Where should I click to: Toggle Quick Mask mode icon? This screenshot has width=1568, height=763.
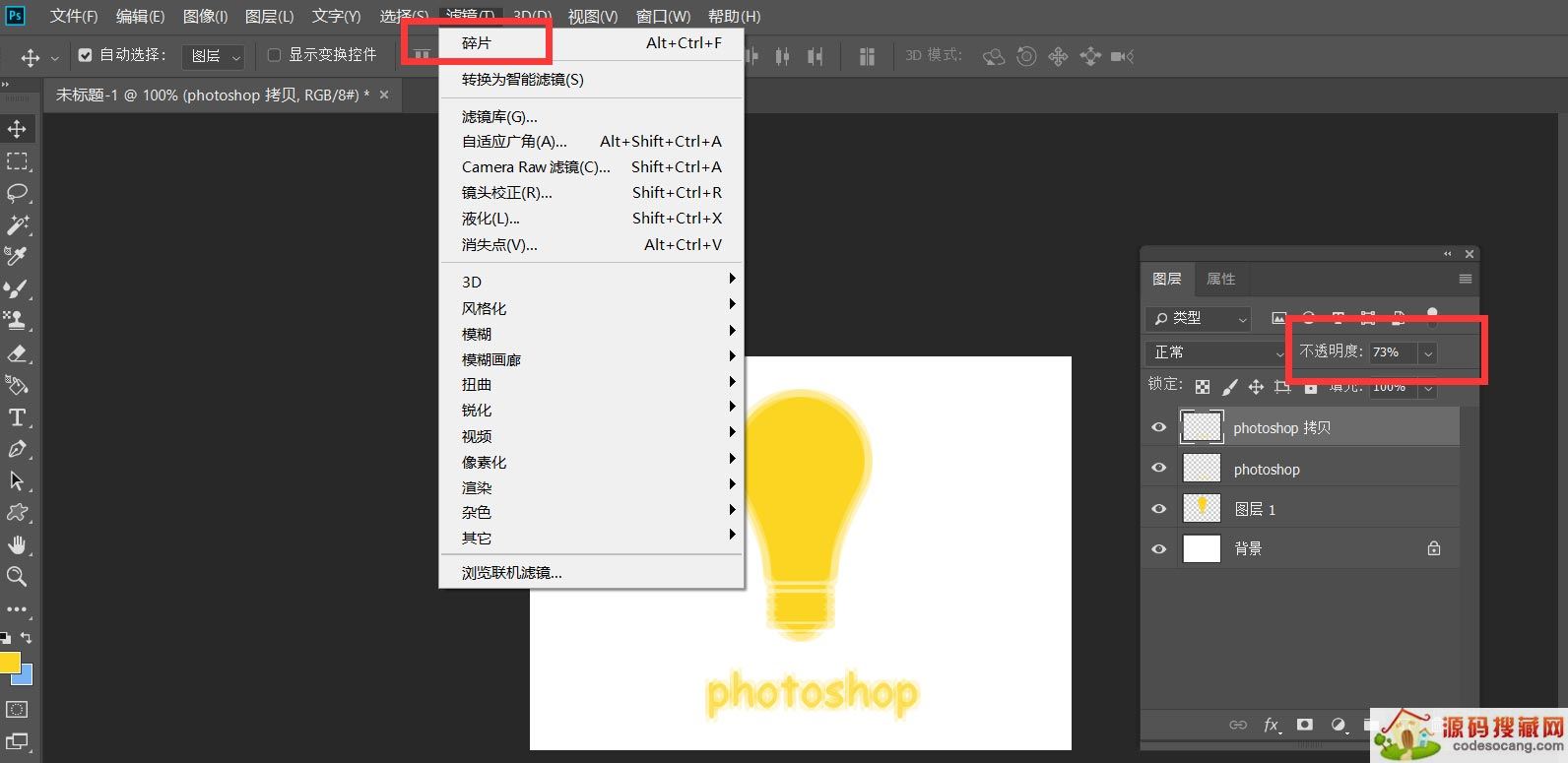pyautogui.click(x=17, y=709)
